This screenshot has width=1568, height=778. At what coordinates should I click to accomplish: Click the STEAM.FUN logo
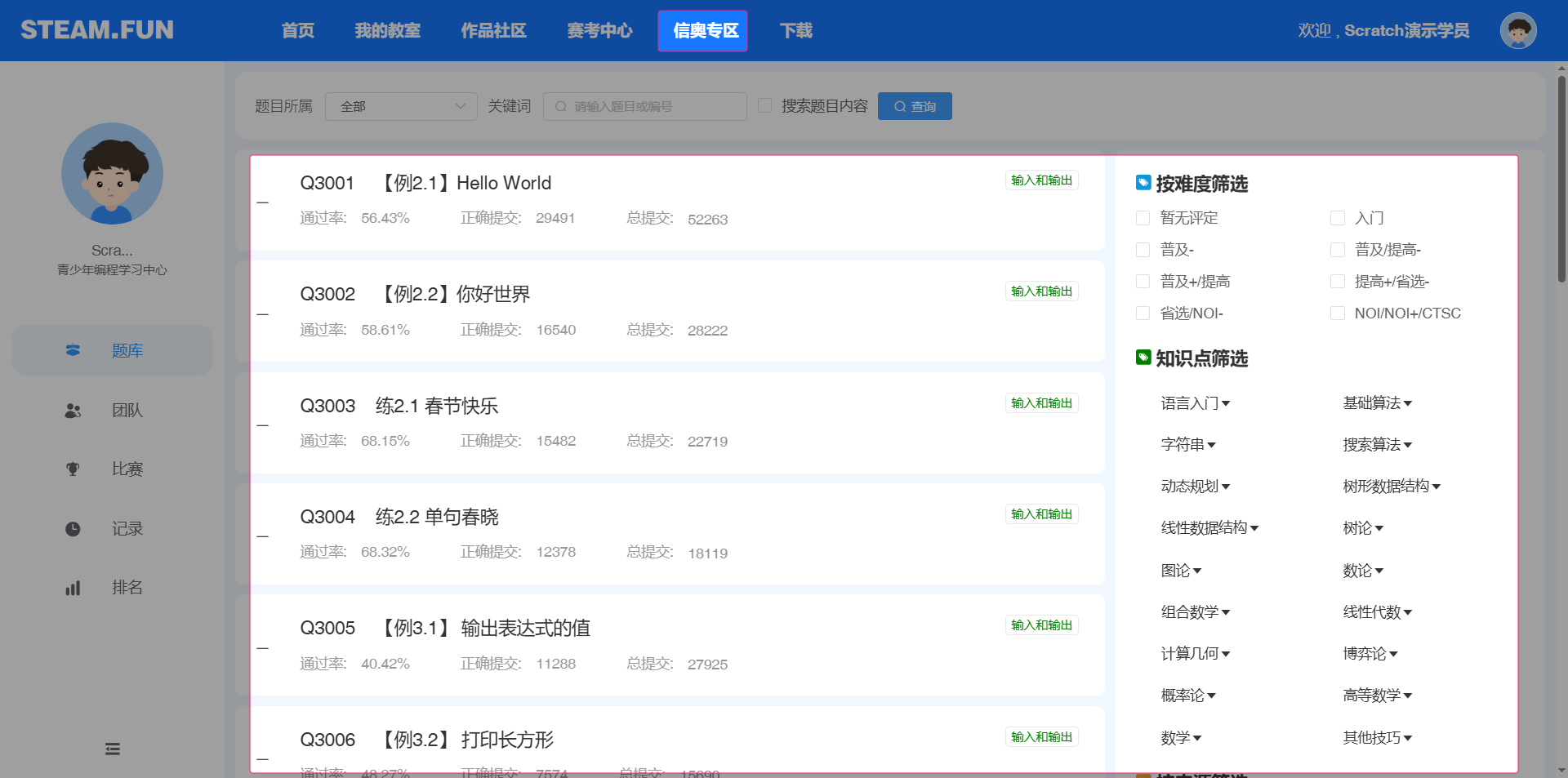[97, 30]
